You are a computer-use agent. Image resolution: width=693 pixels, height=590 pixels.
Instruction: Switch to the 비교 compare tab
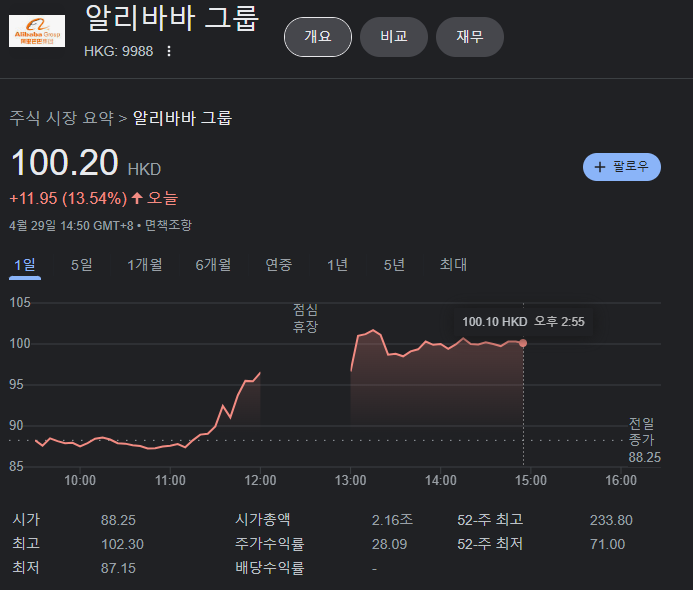tap(394, 37)
